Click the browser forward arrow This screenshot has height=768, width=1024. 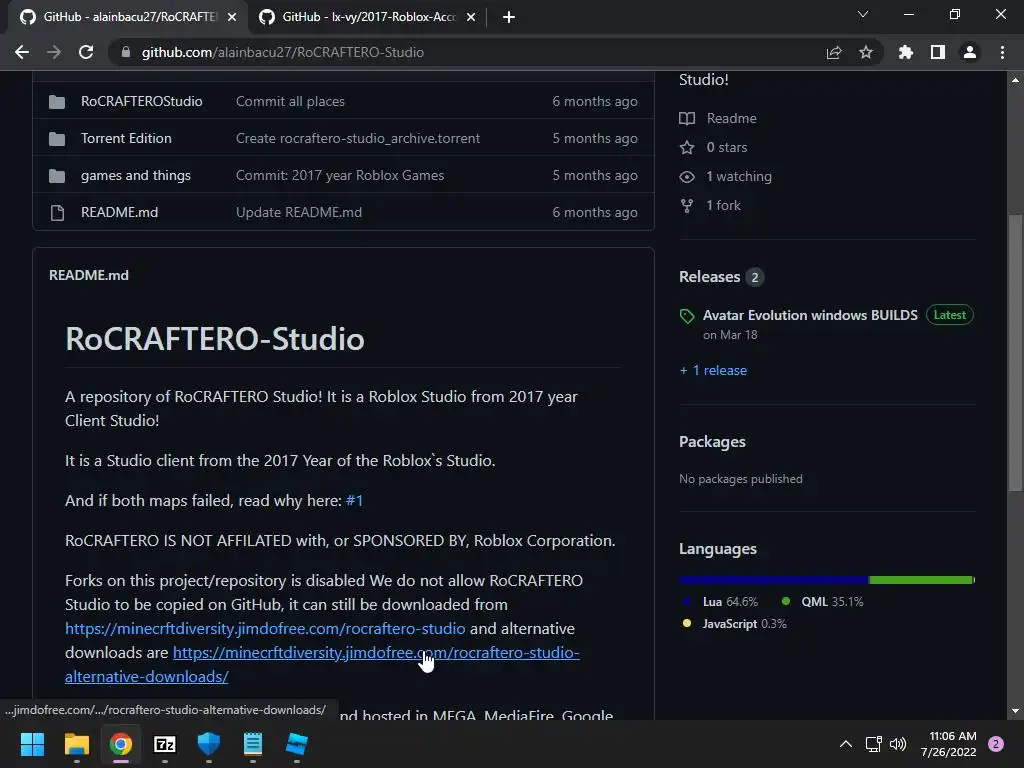tap(54, 52)
